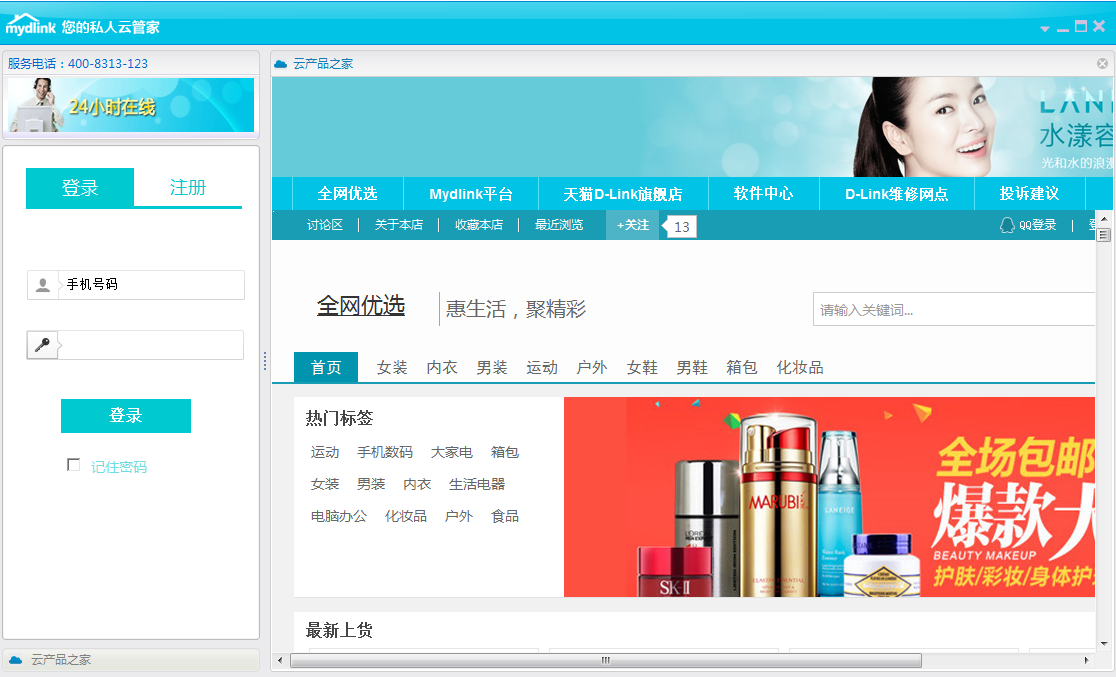
Task: Click the 生活电器 hot tag
Action: click(477, 484)
